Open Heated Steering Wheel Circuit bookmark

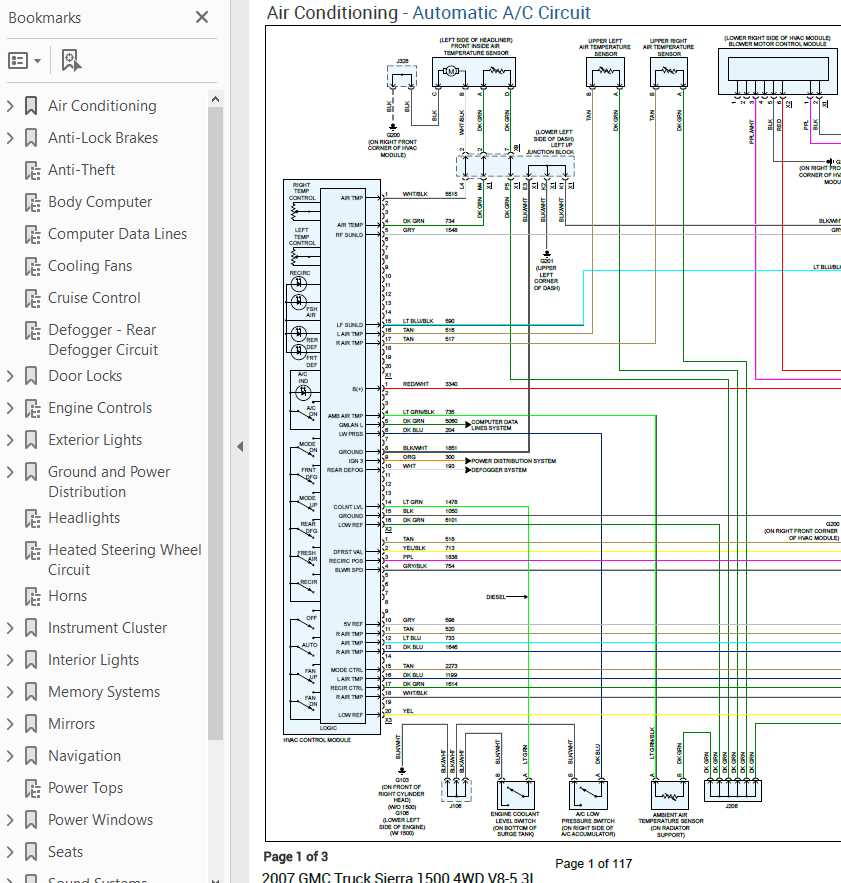tap(124, 560)
